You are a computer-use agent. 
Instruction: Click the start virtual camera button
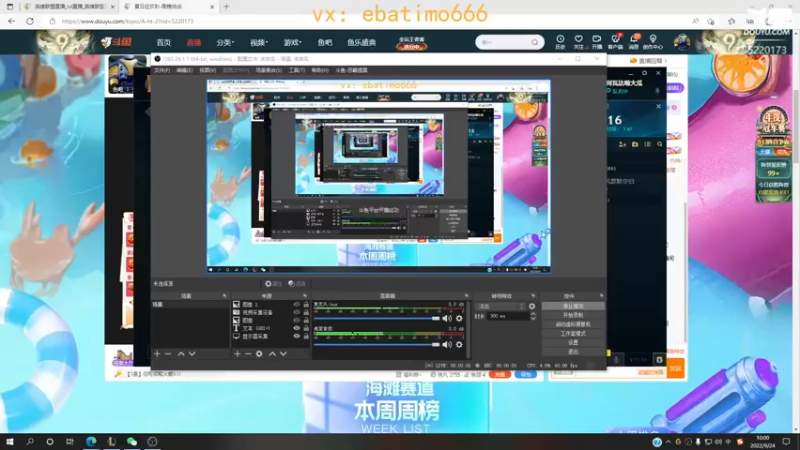[x=573, y=324]
